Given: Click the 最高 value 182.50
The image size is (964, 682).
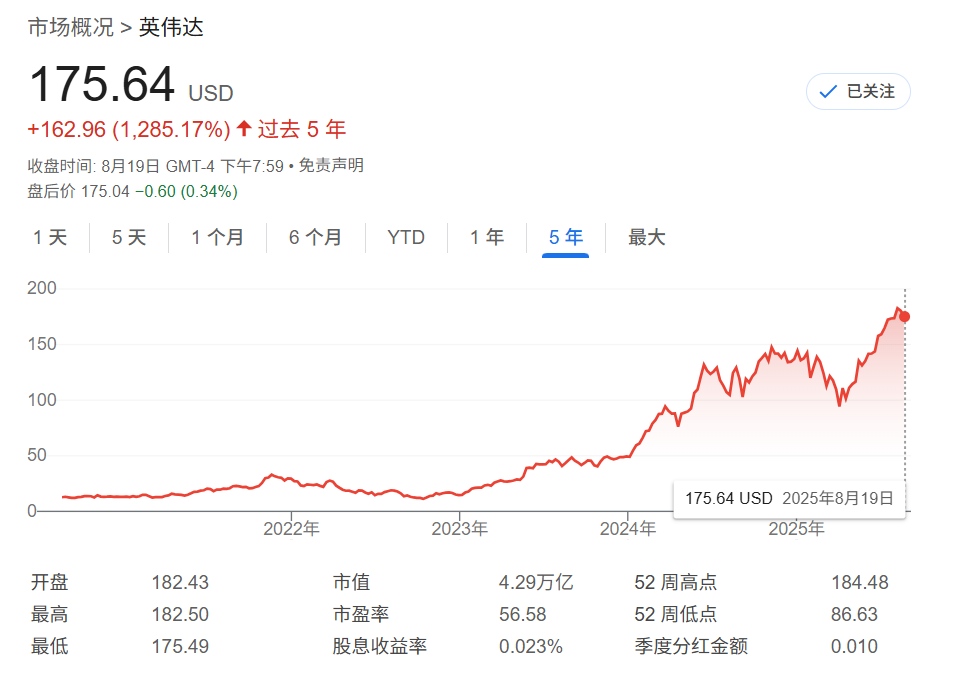Looking at the screenshot, I should tap(180, 614).
